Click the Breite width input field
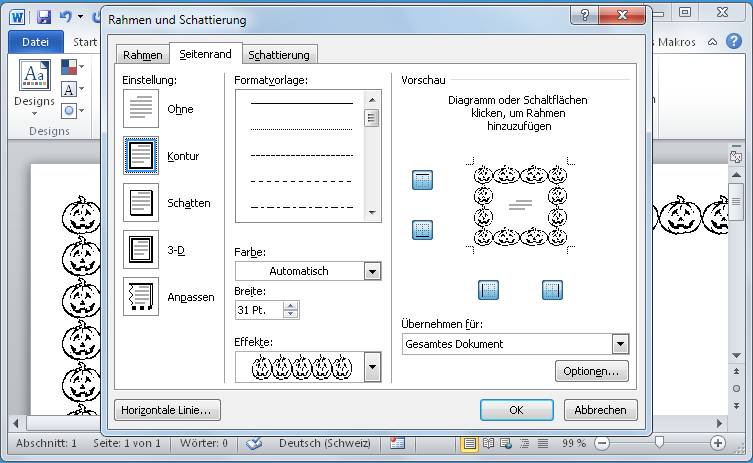Viewport: 753px width, 463px height. tap(259, 310)
